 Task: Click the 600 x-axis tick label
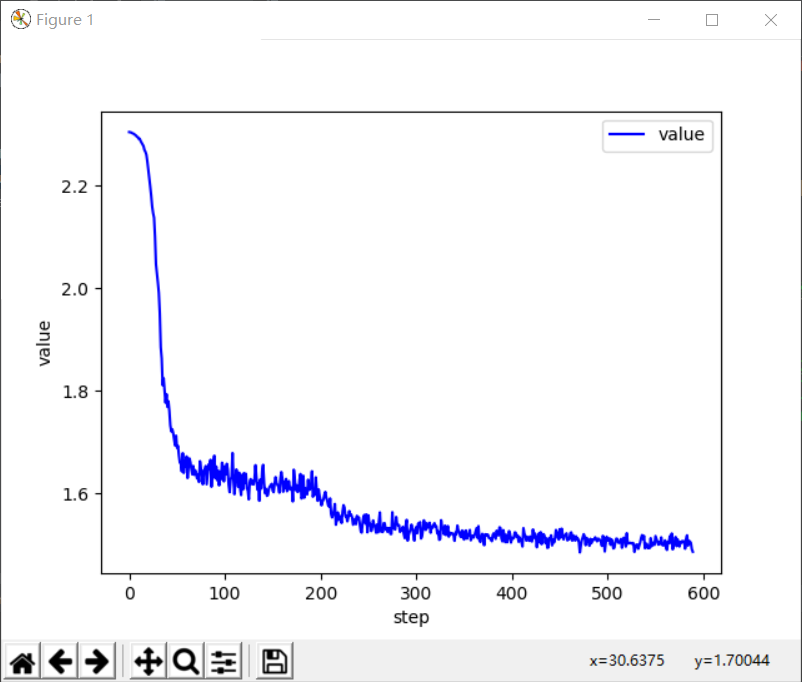[704, 593]
